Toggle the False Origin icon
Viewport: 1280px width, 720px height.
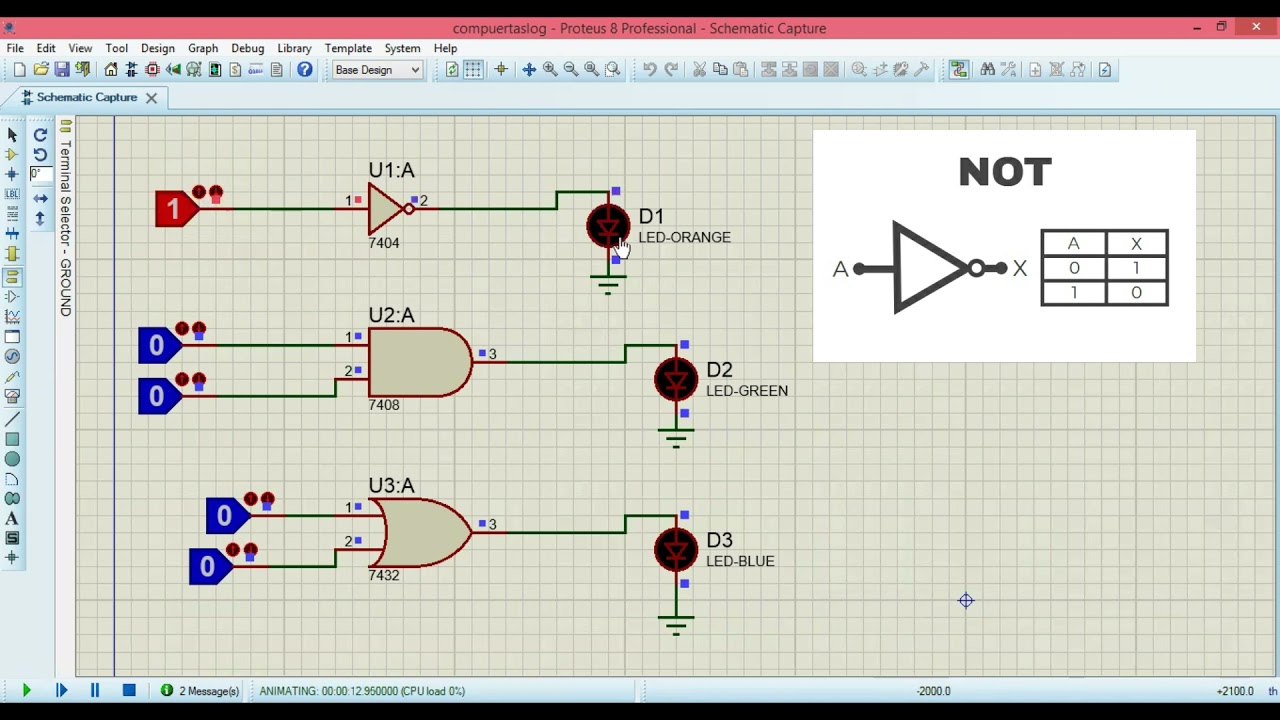501,69
